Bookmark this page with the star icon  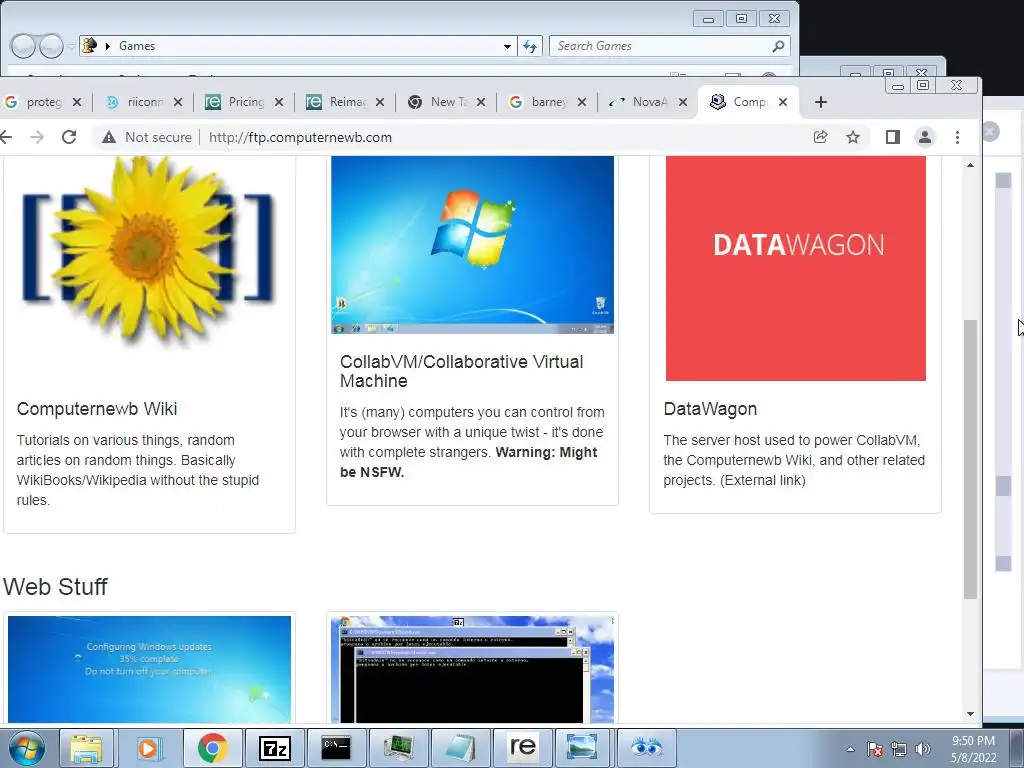pyautogui.click(x=853, y=137)
